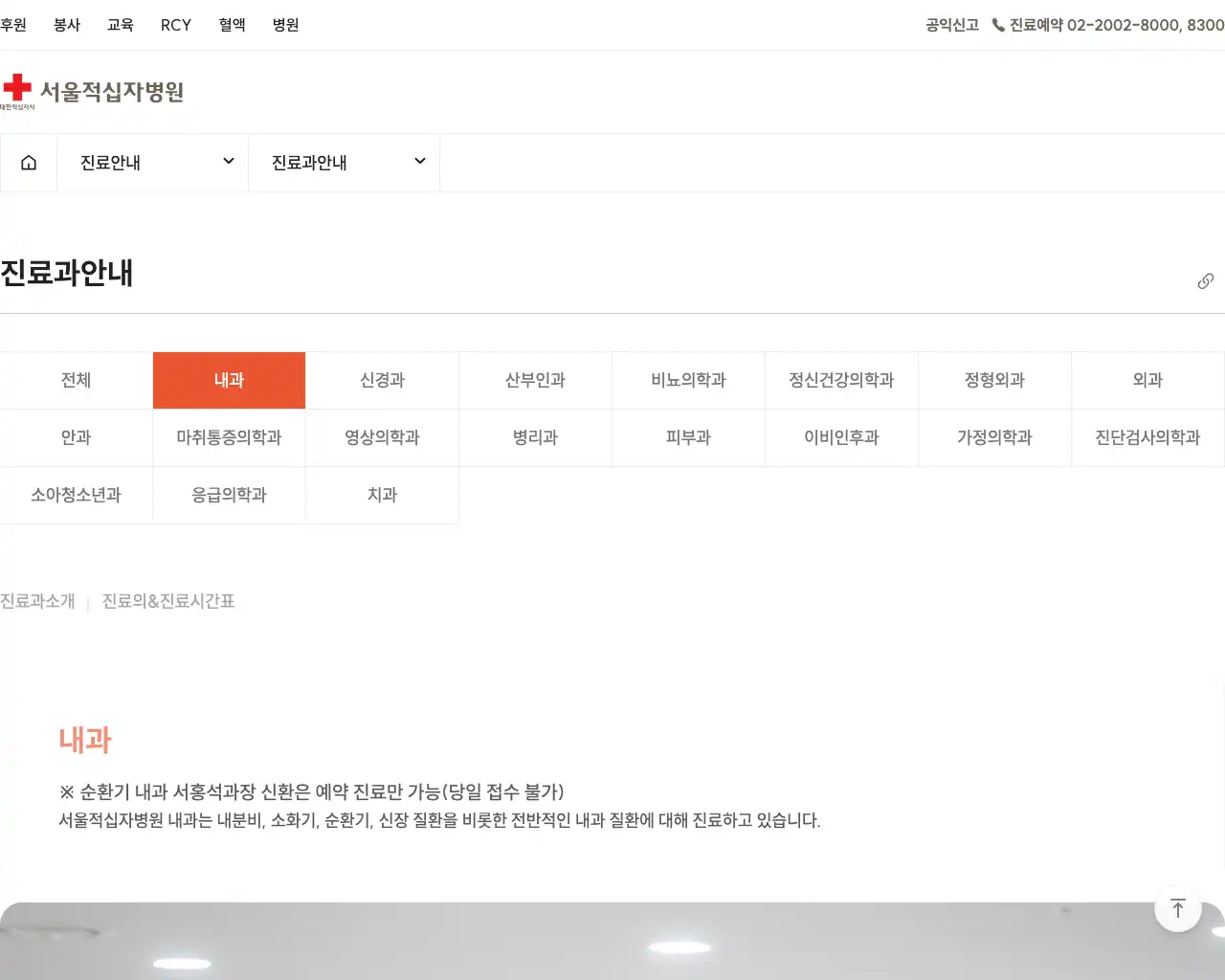Select the 전체 department filter

(x=76, y=380)
